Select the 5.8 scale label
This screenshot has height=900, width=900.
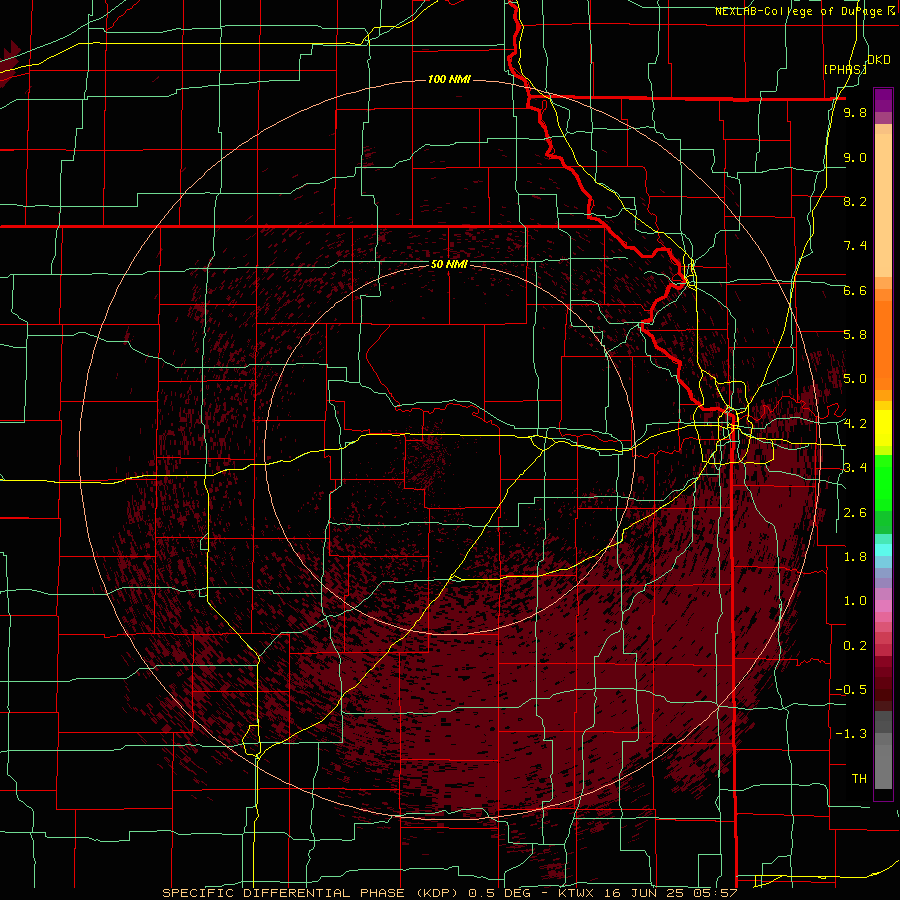(x=855, y=335)
